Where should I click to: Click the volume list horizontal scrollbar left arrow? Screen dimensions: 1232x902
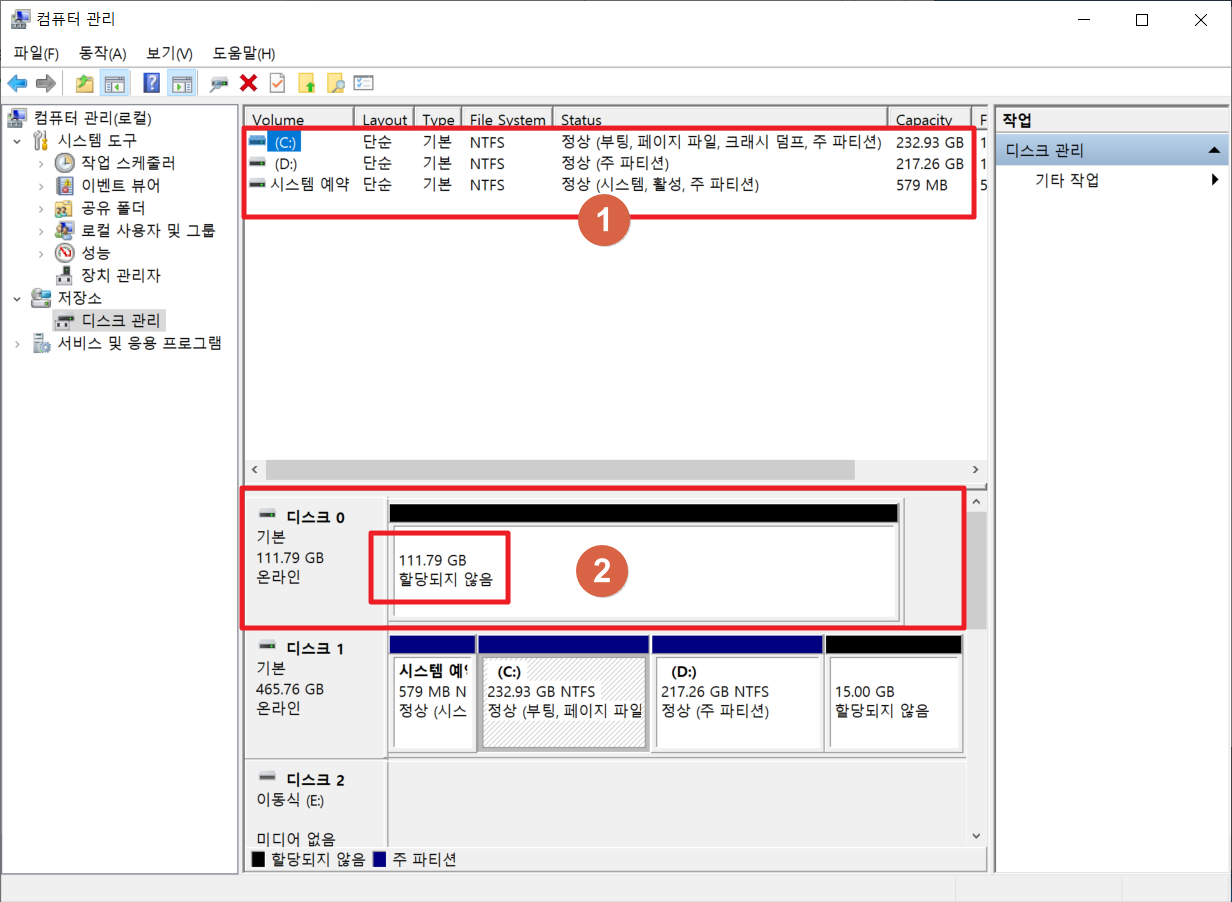(254, 469)
